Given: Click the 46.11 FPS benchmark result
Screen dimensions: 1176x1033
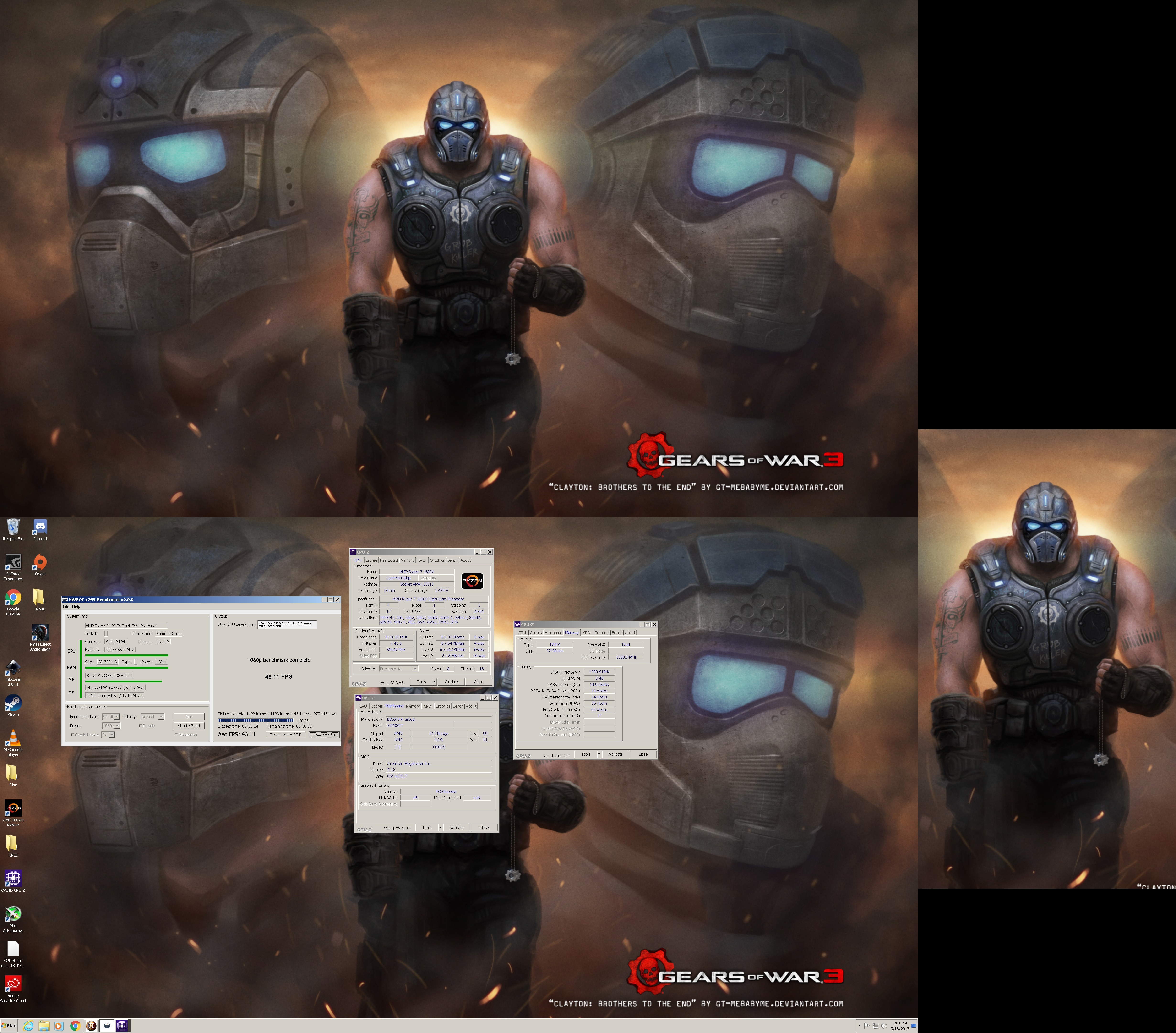Looking at the screenshot, I should tap(278, 677).
